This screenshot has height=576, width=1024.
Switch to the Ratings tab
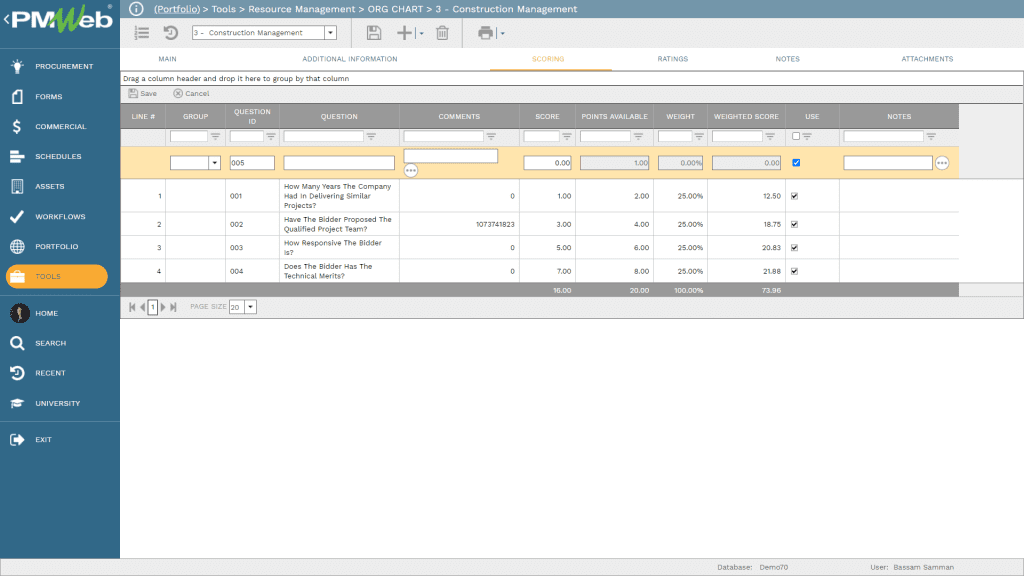point(673,59)
